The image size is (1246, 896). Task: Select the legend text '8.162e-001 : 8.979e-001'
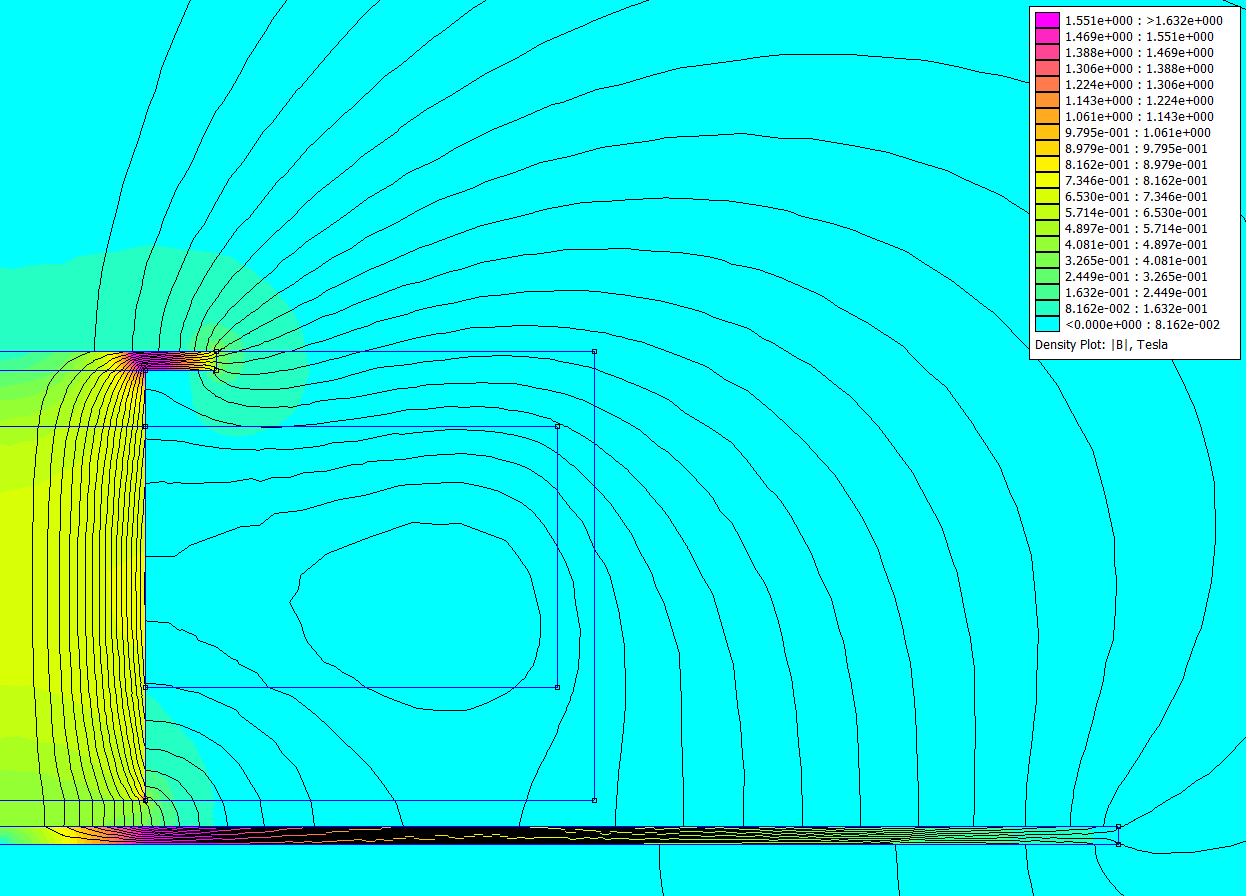click(x=1136, y=164)
